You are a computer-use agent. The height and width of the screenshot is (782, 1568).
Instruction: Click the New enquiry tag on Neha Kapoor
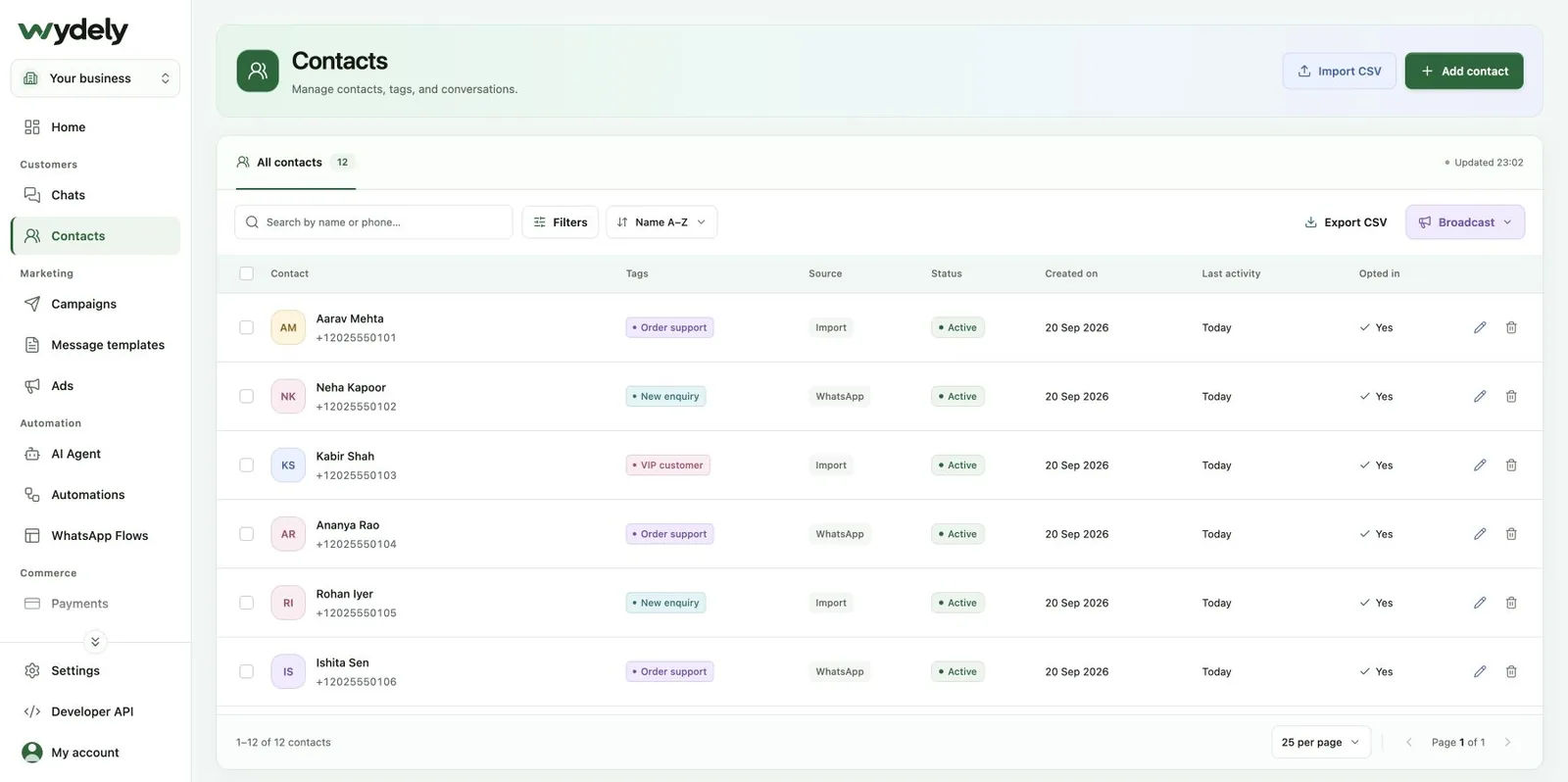click(x=666, y=396)
